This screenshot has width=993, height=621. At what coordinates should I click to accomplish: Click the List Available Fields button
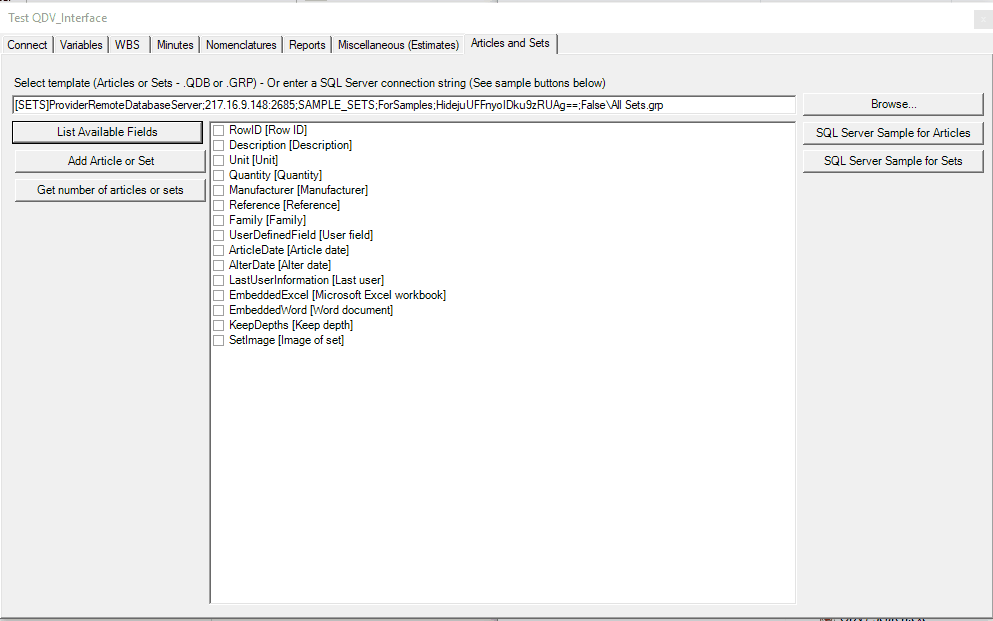(108, 132)
